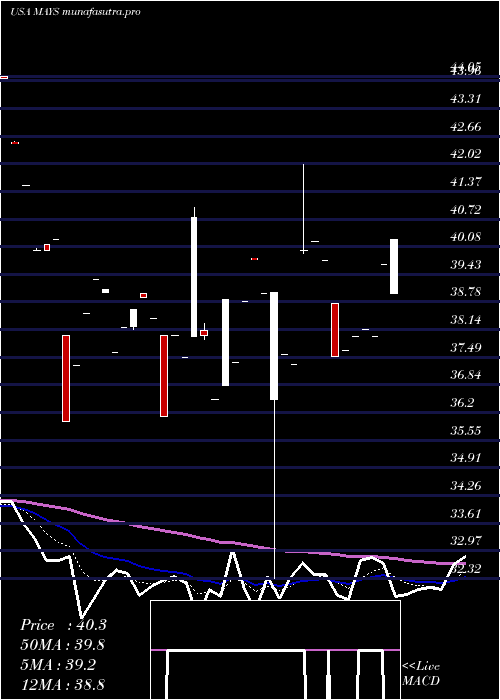The image size is (500, 700).
Task: Click the 32.97 price axis label
Action: click(466, 541)
